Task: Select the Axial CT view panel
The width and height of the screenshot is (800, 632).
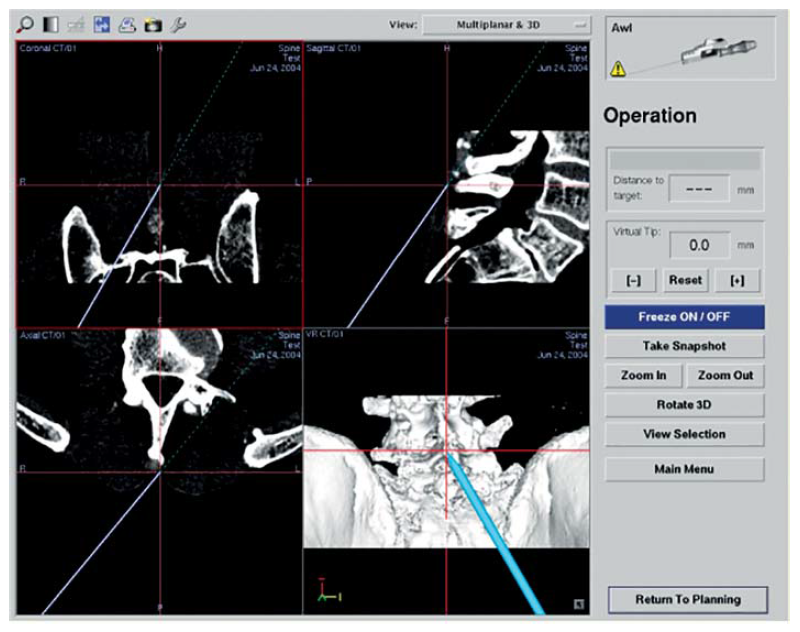Action: [x=158, y=470]
